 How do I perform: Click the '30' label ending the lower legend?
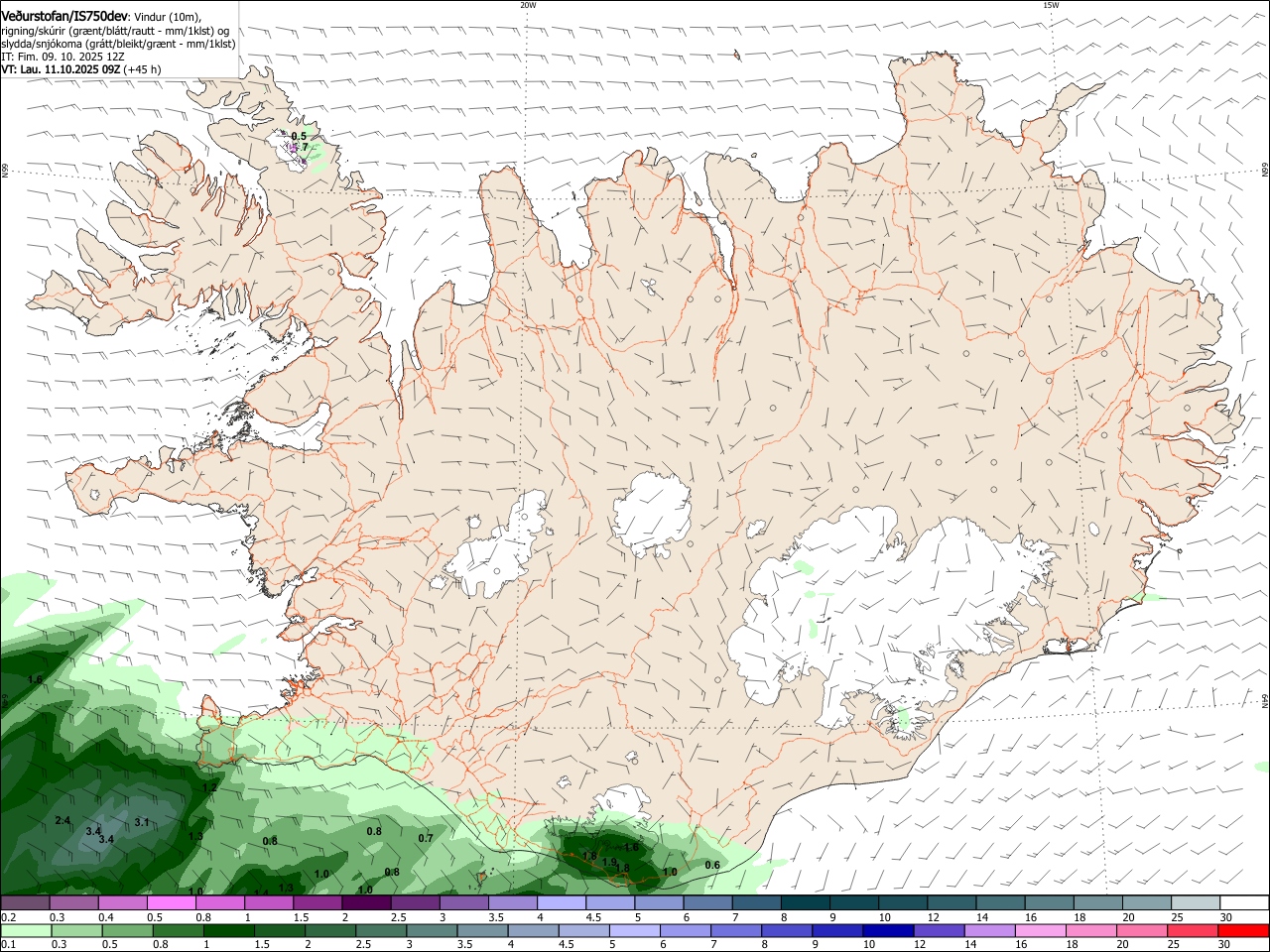pyautogui.click(x=1226, y=944)
